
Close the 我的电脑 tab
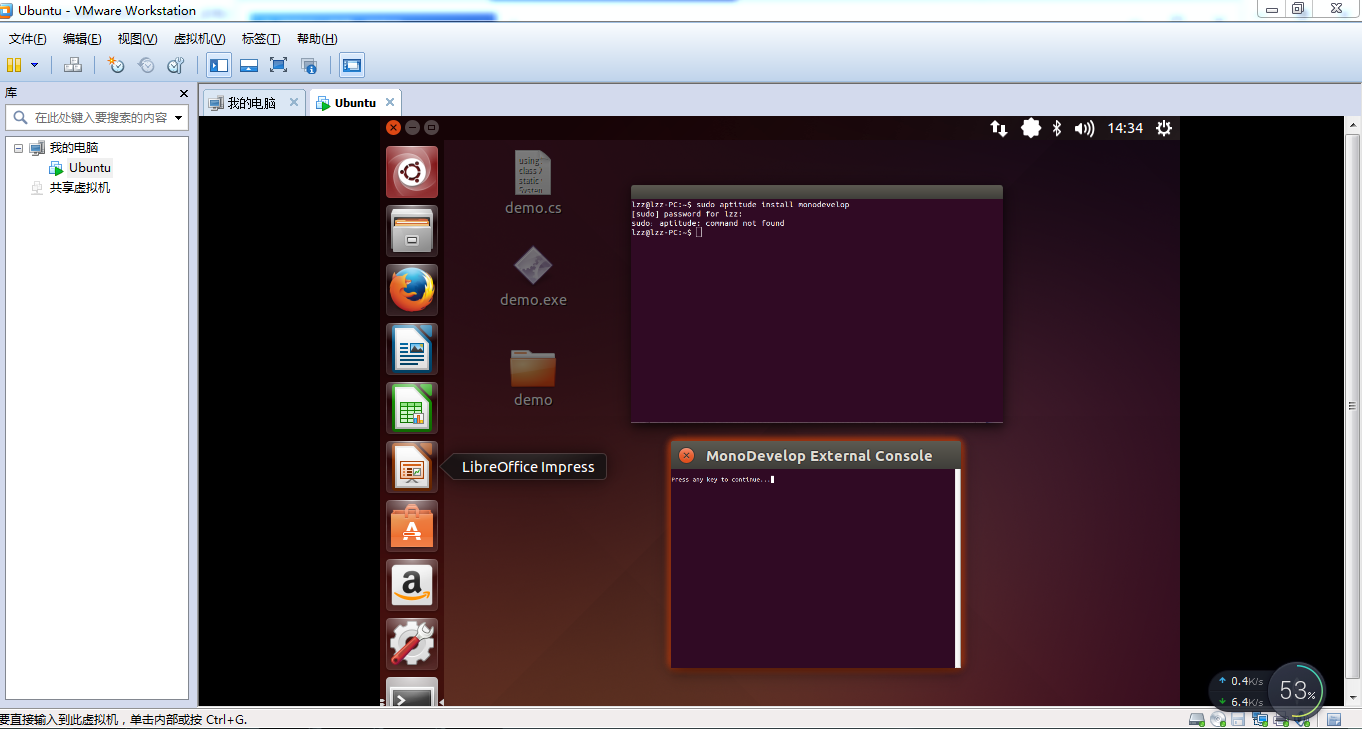pyautogui.click(x=294, y=102)
